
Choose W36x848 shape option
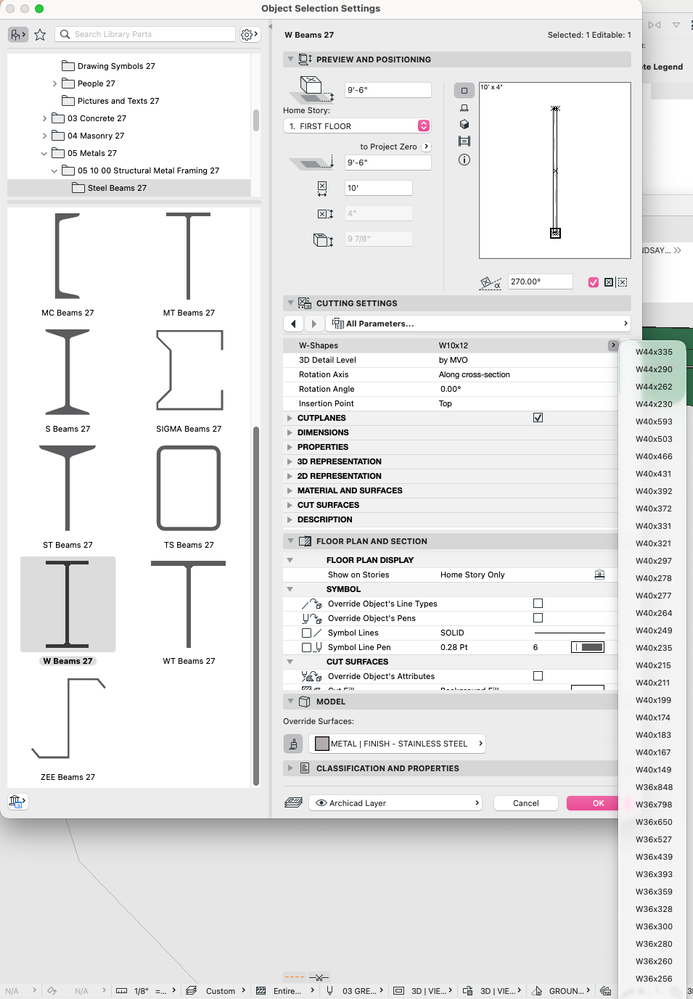(x=654, y=787)
